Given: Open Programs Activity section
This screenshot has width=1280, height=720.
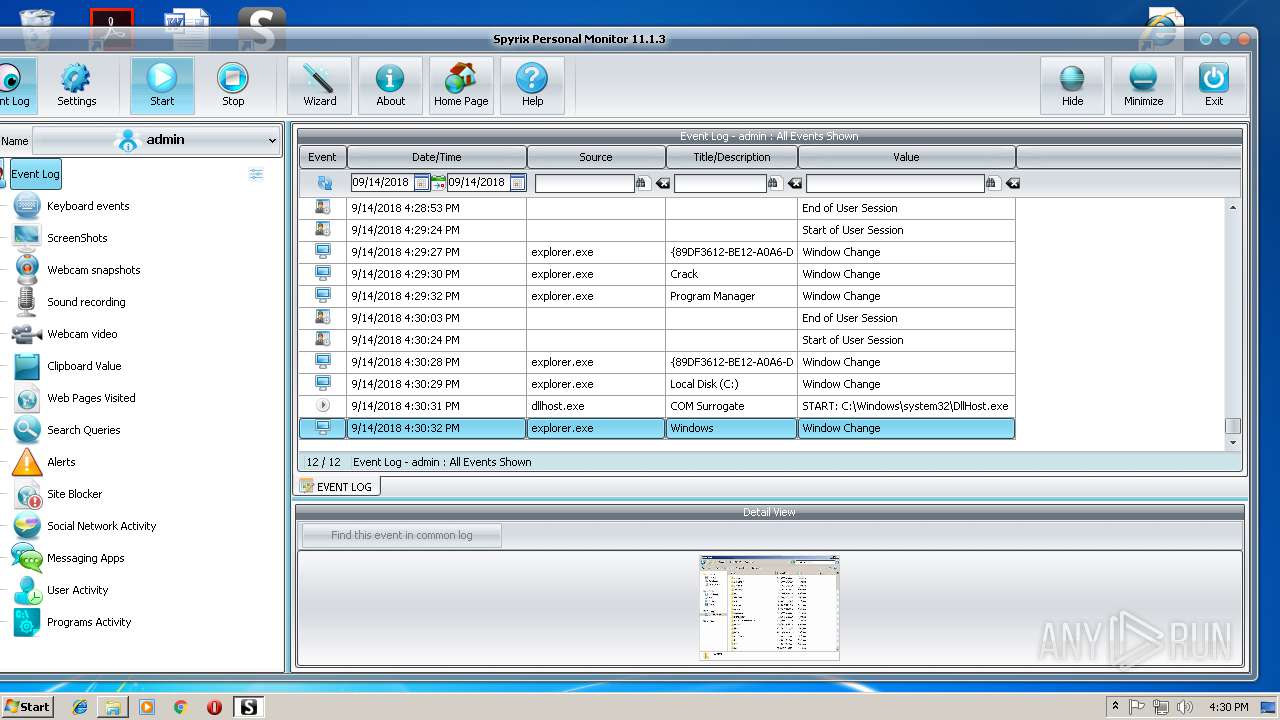Looking at the screenshot, I should [x=89, y=622].
